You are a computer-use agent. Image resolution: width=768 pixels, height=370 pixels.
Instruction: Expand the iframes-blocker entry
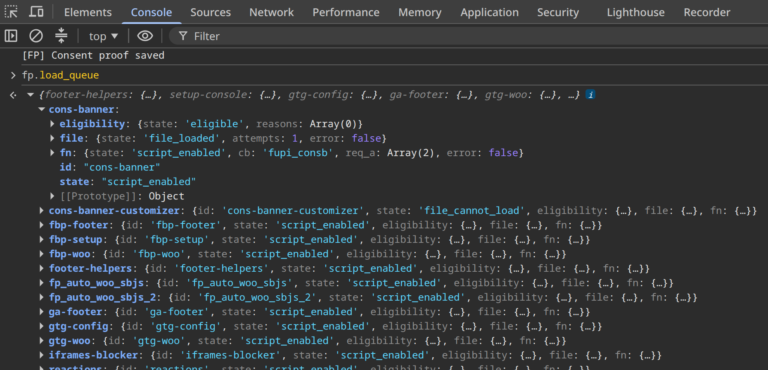click(42, 355)
